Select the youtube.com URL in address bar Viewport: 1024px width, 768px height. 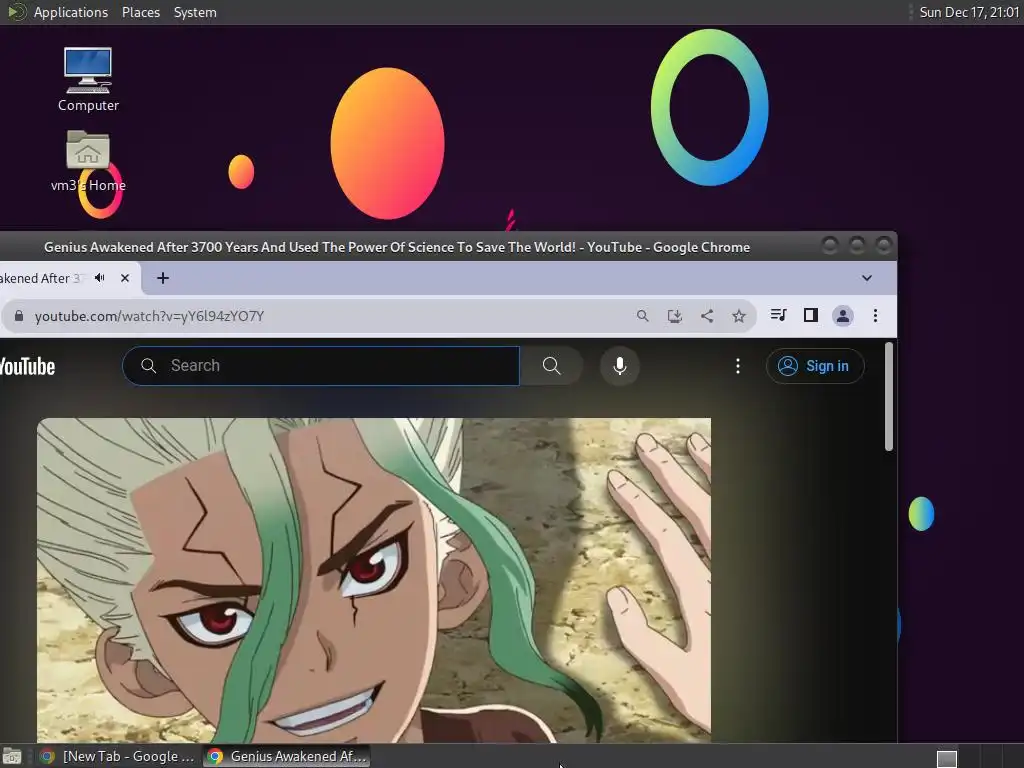[150, 316]
